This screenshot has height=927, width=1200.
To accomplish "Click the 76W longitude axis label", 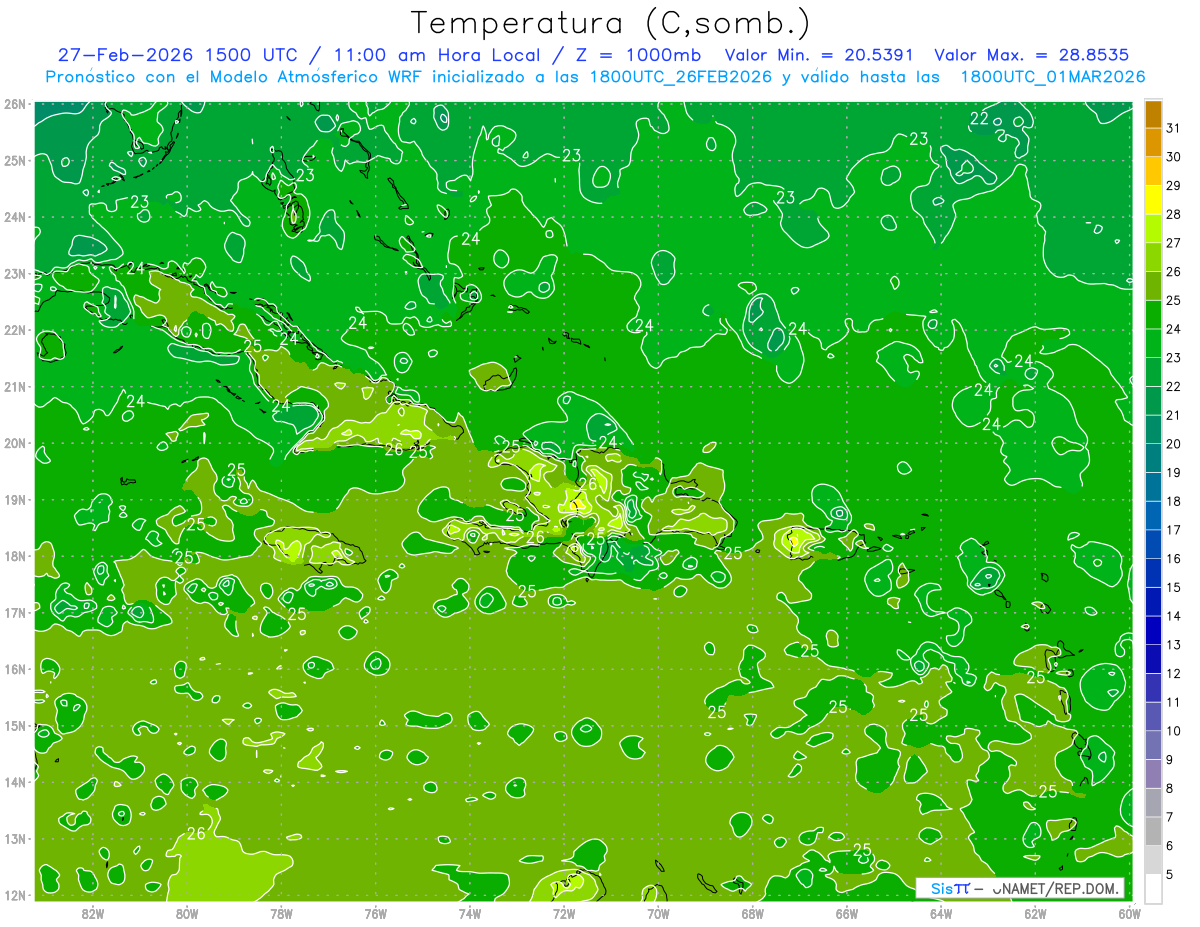I will (376, 912).
